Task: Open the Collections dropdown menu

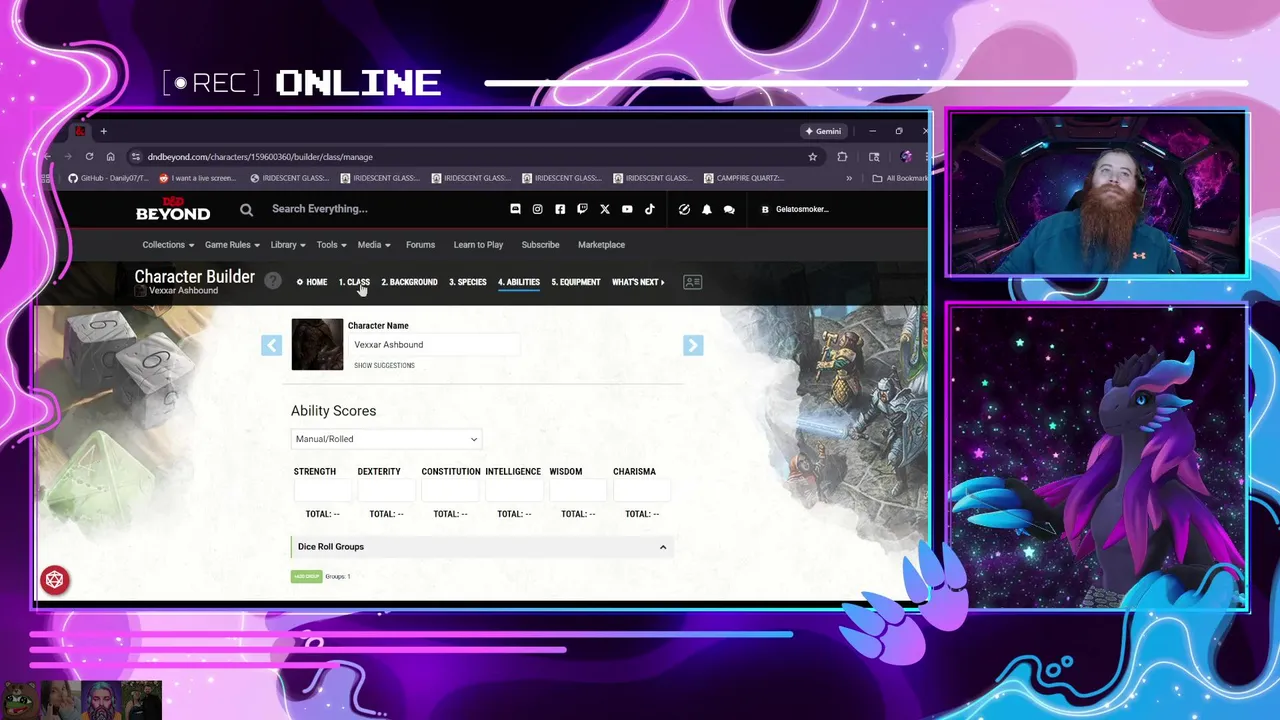Action: tap(167, 244)
